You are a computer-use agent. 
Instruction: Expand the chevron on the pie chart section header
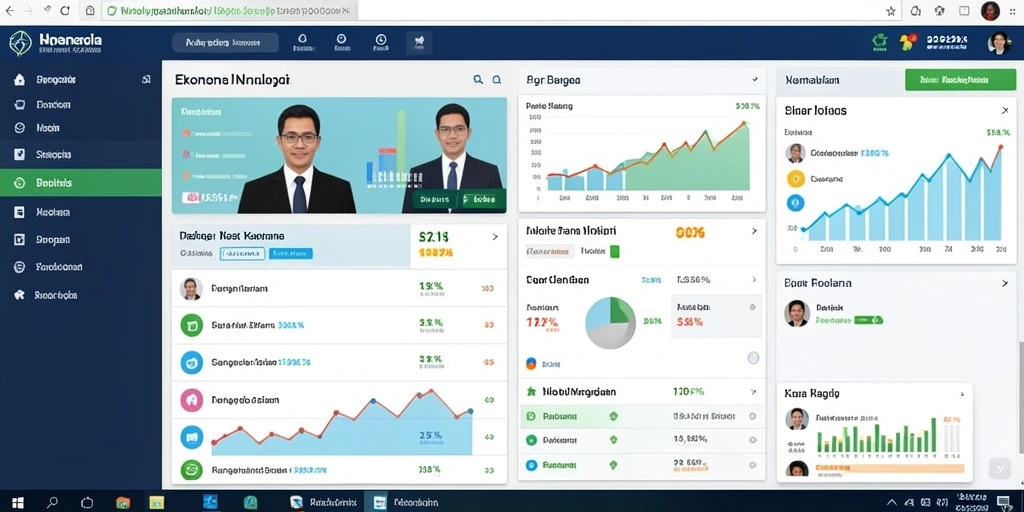click(754, 280)
